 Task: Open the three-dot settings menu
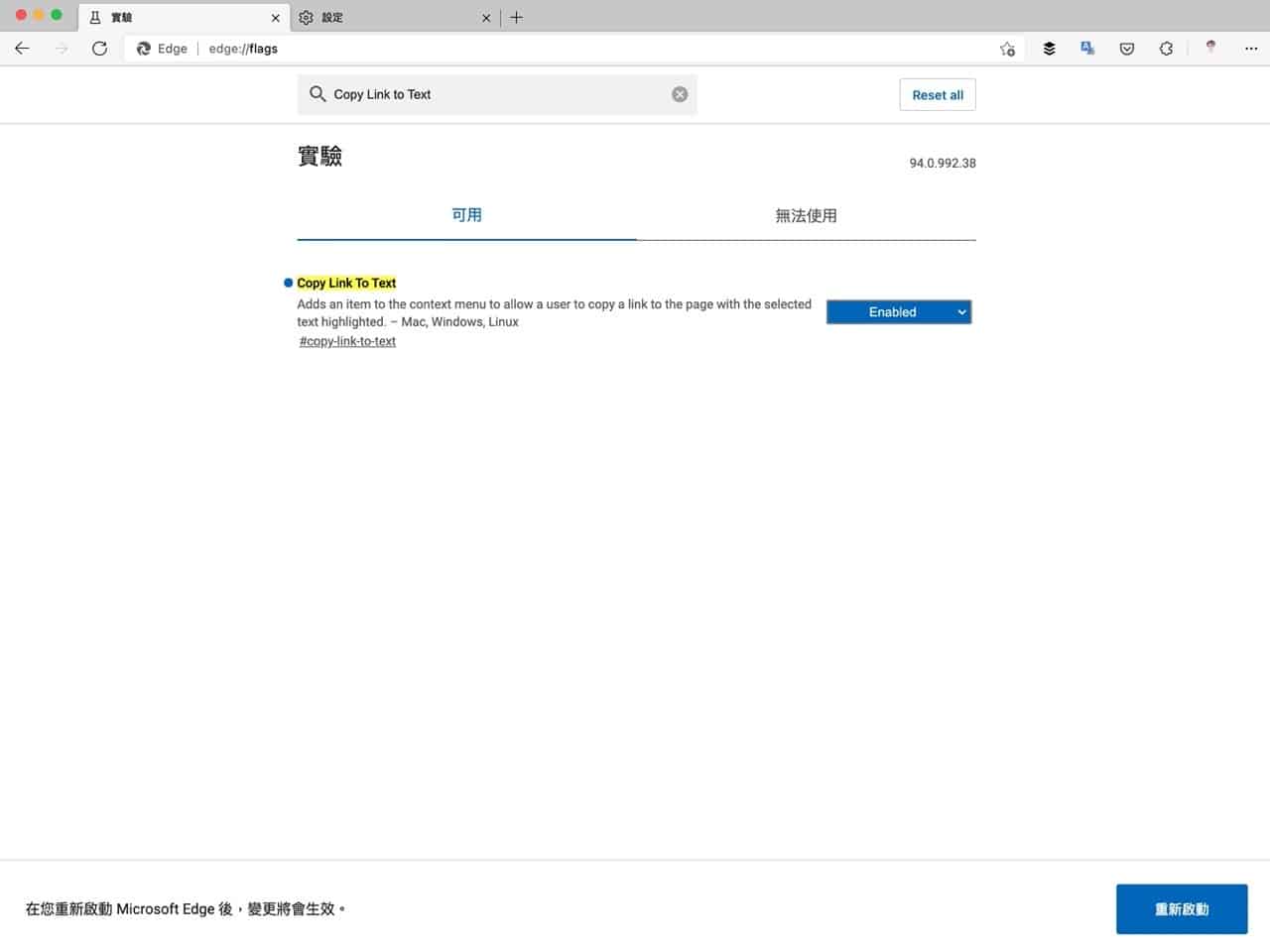(x=1250, y=48)
